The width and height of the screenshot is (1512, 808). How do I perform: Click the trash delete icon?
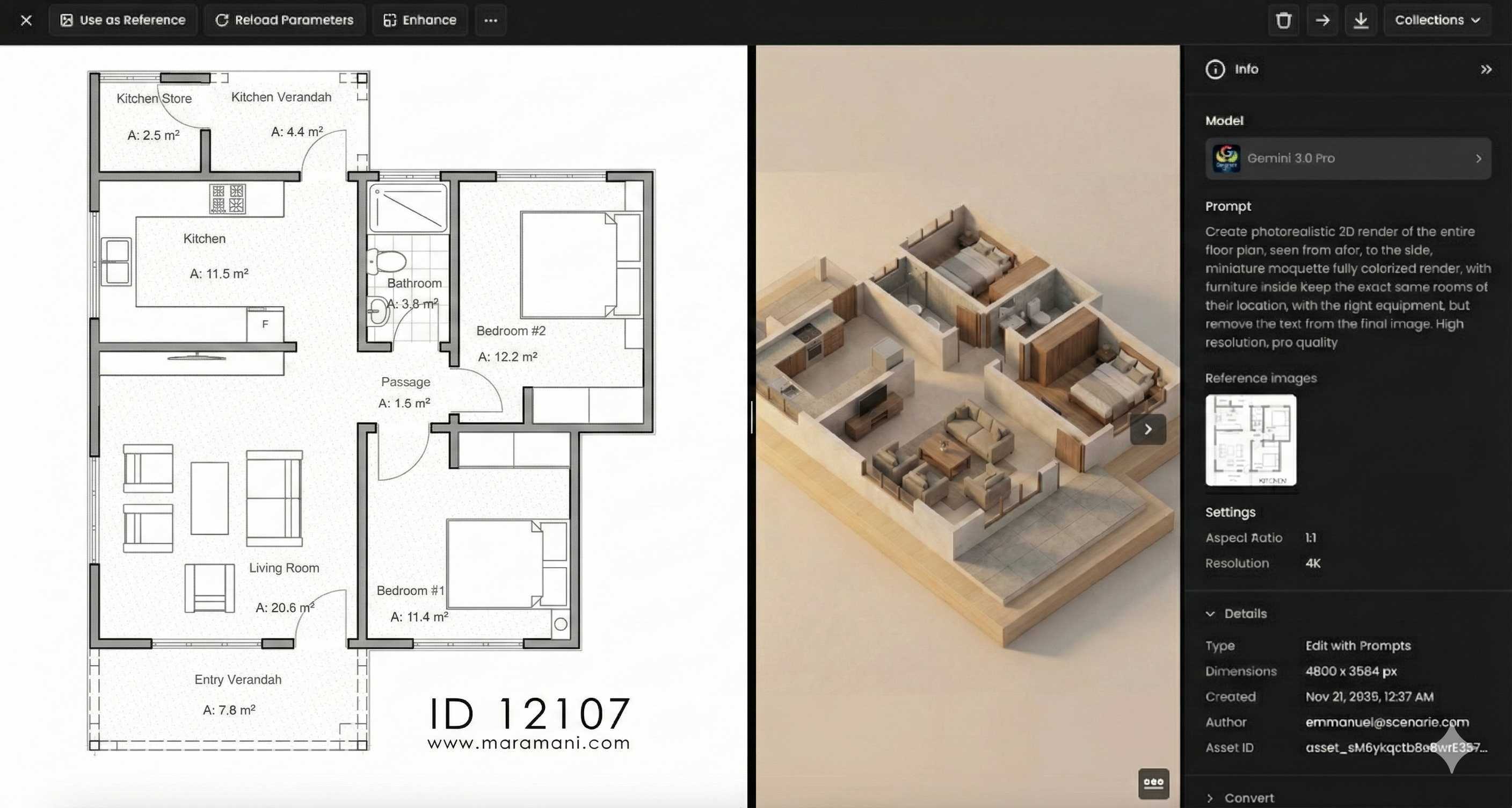tap(1283, 20)
